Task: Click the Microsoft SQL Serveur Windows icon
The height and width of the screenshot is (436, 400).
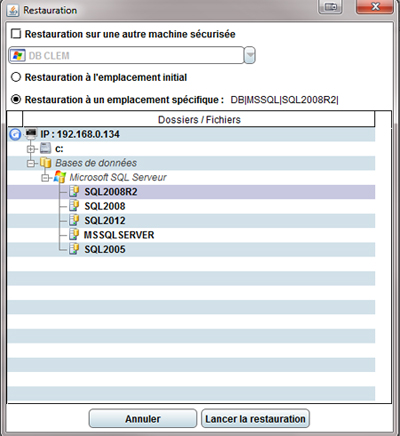Action: 60,177
